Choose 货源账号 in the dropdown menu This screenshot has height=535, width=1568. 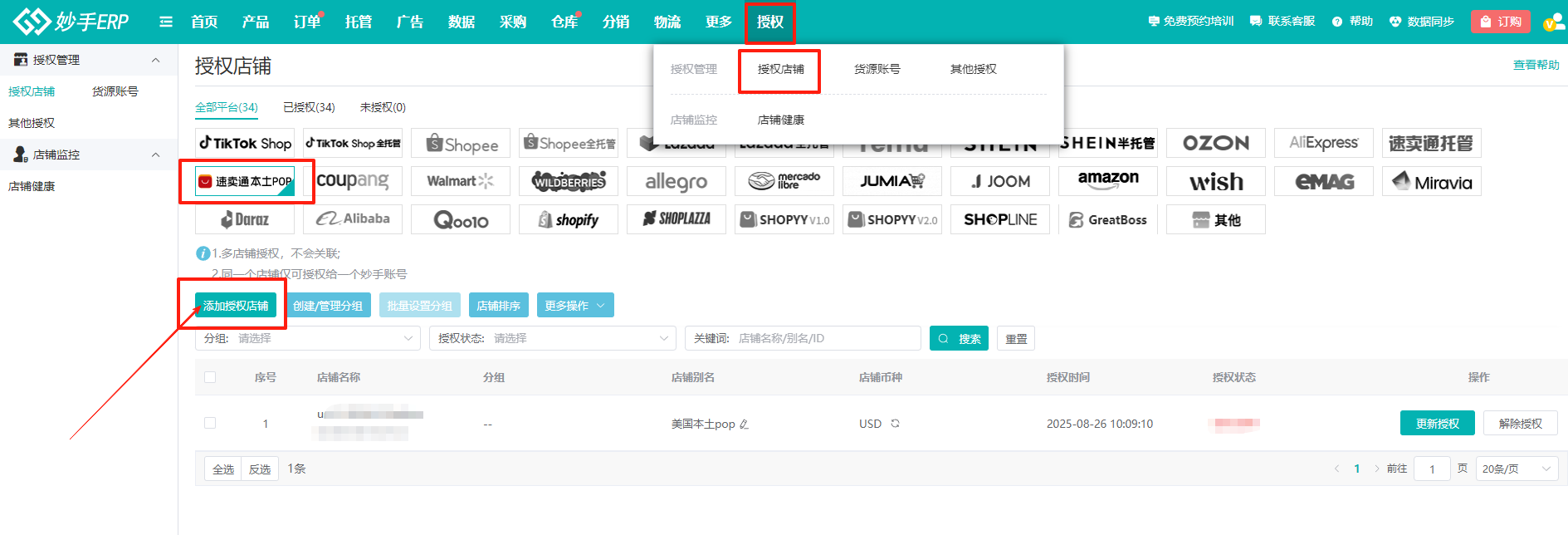coord(877,69)
